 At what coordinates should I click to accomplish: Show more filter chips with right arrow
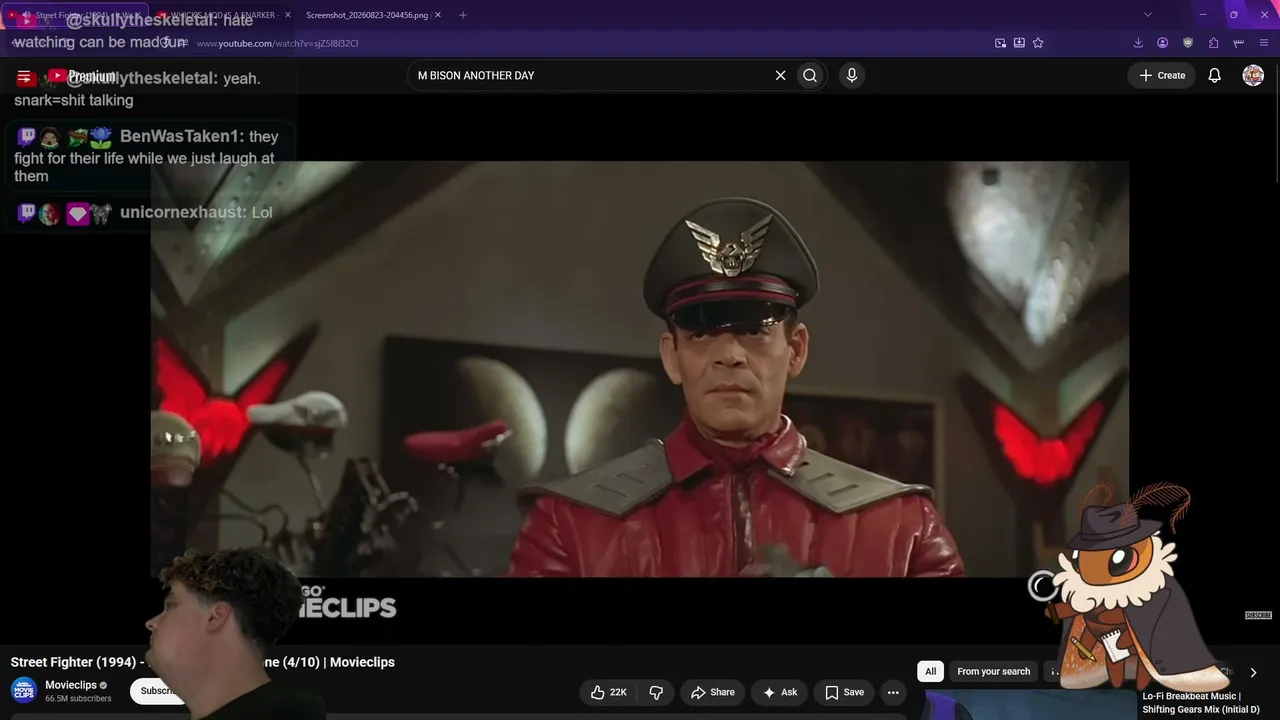pos(1253,672)
